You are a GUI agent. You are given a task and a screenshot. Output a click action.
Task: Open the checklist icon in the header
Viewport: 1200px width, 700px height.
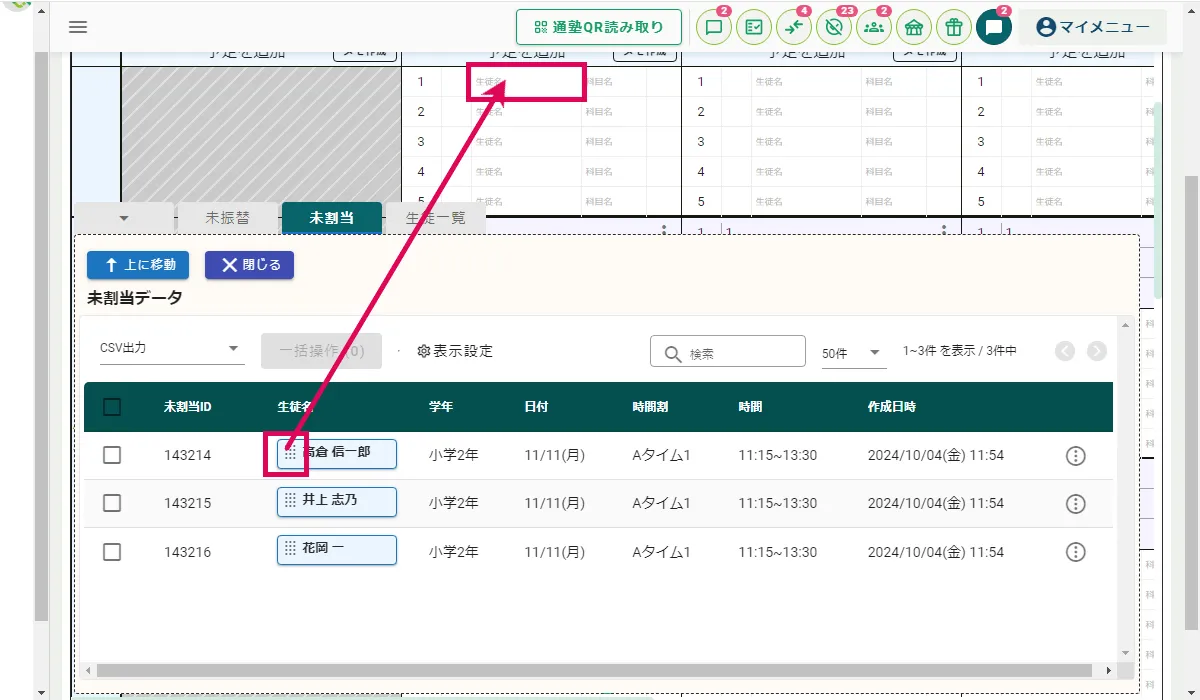point(754,28)
